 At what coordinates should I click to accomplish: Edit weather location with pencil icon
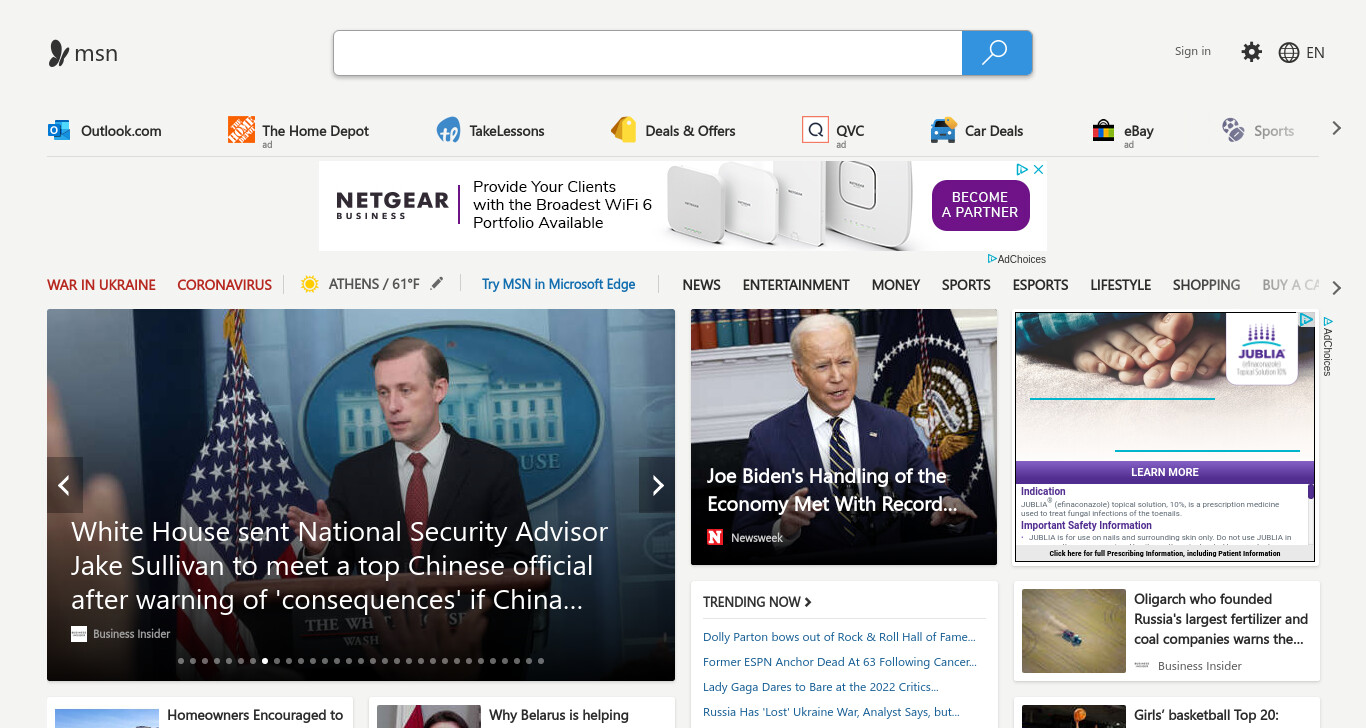pos(436,284)
